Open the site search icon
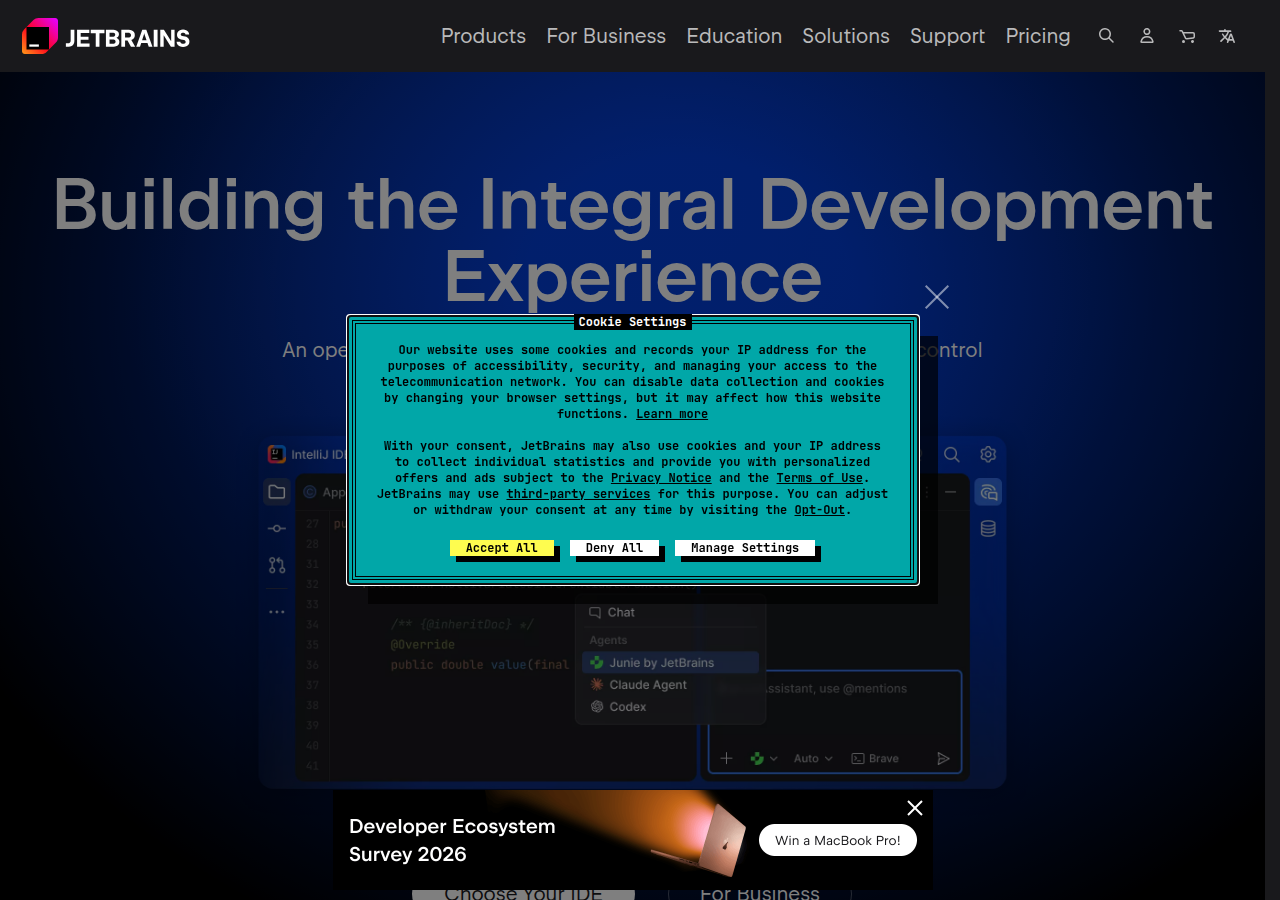Screen dimensions: 1280x900 1106,36
